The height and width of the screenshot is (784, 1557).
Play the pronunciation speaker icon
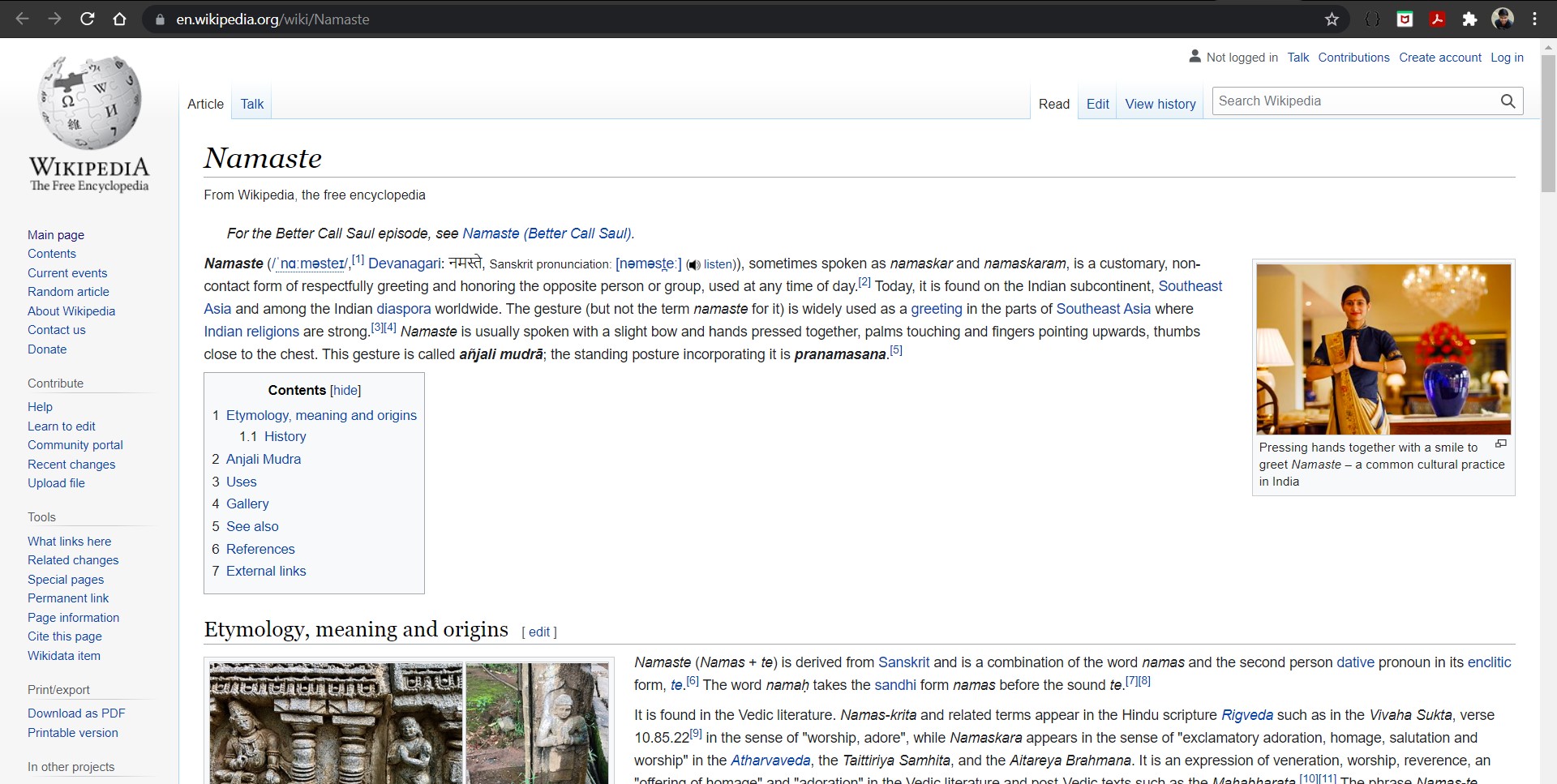pos(693,265)
